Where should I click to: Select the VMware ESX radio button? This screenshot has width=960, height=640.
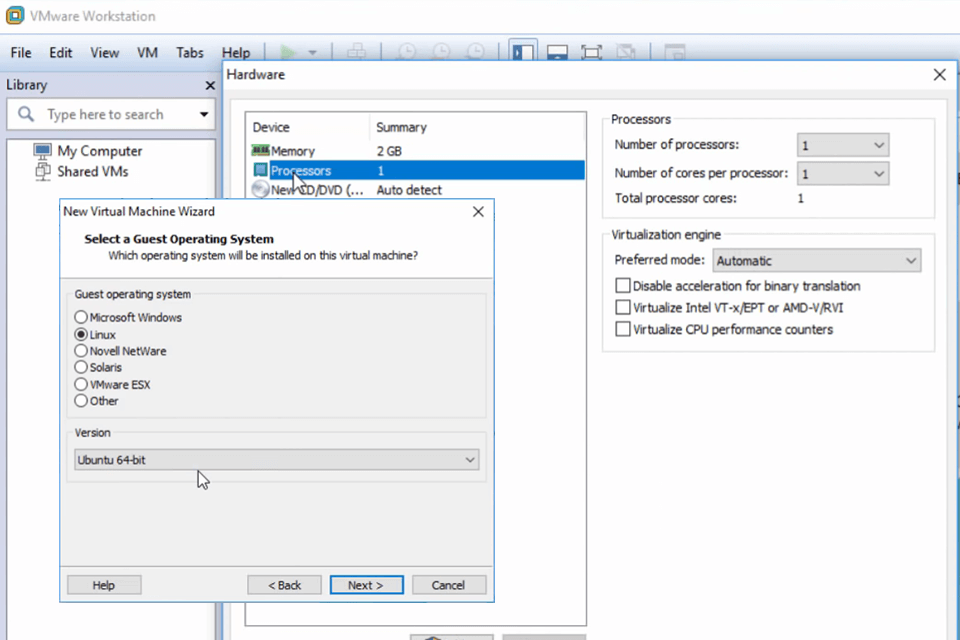tap(81, 385)
